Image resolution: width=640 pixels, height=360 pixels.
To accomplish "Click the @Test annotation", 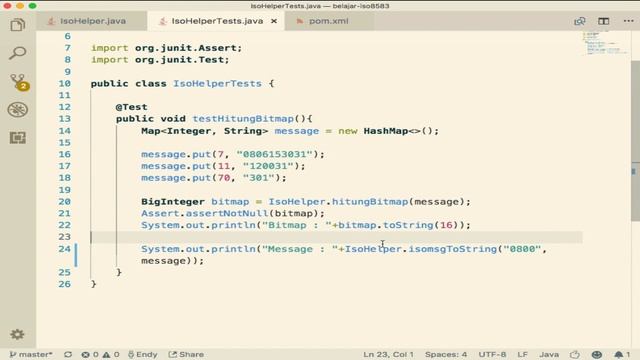I will tap(131, 107).
